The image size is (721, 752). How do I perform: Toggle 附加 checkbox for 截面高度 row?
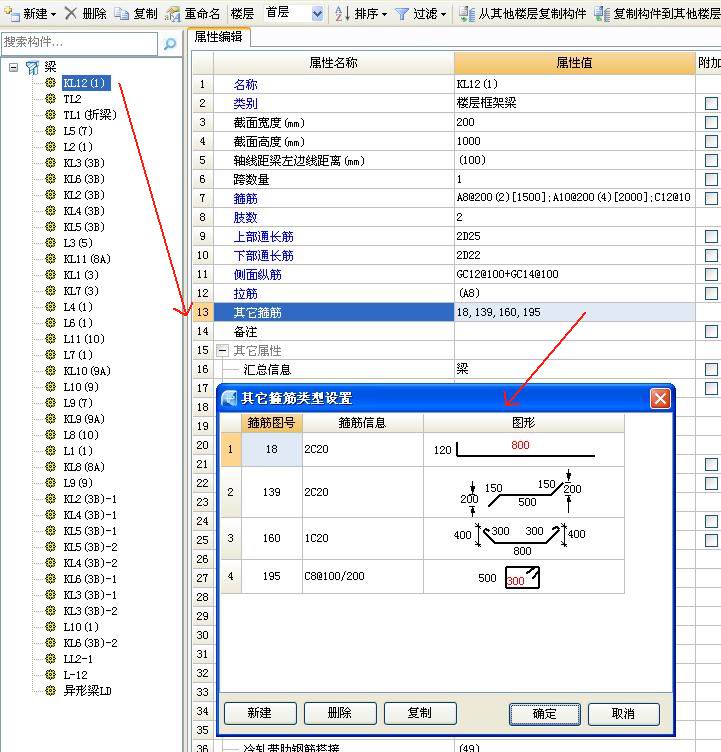point(711,141)
